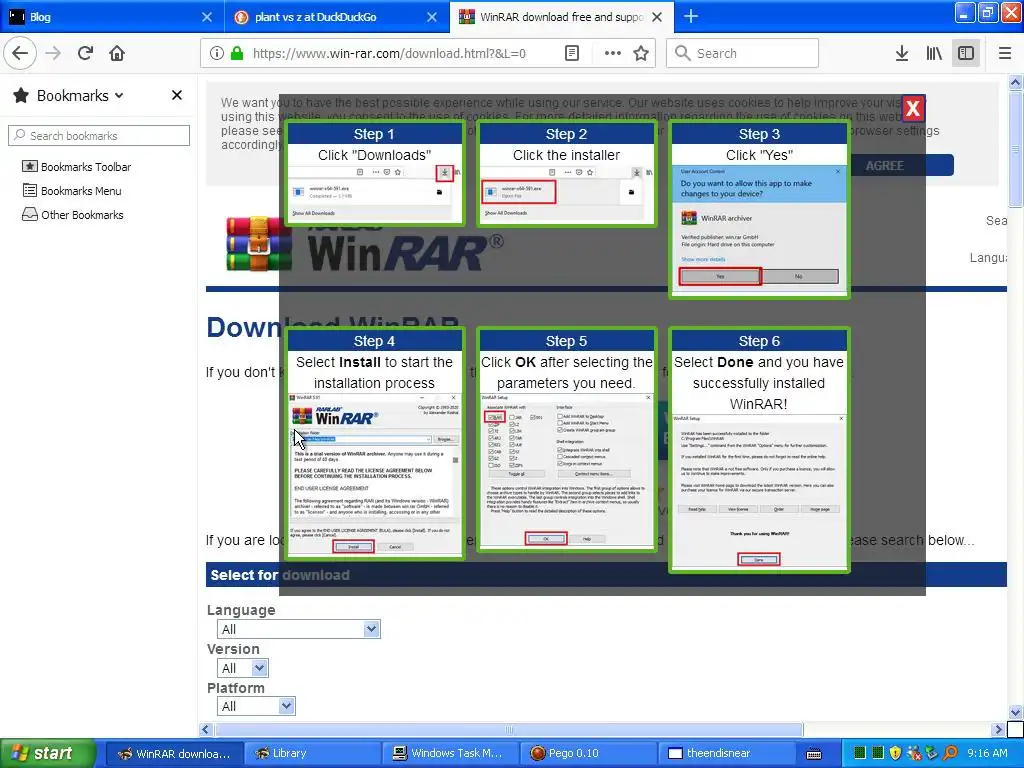
Task: Click the Step 2 installer thumbnail
Action: 566,174
